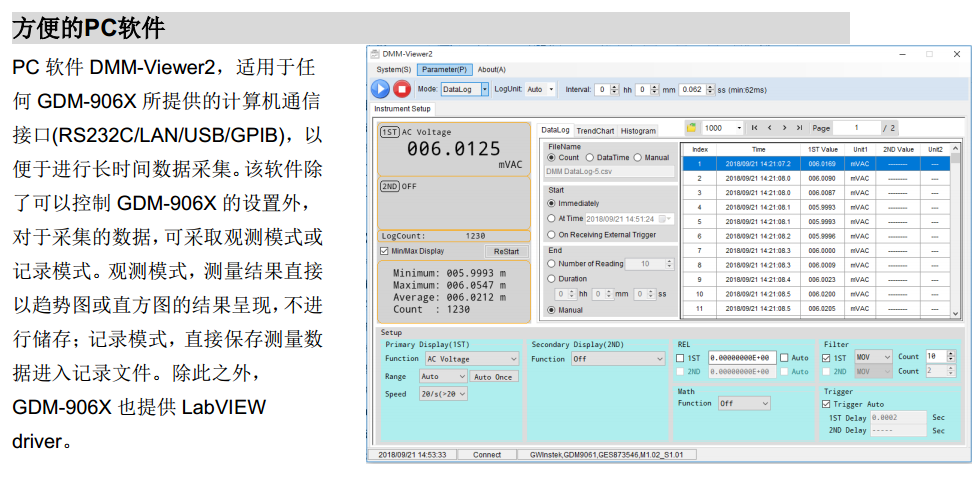Open the Speed 20/s dropdown
Screen dimensions: 980x493
(443, 394)
